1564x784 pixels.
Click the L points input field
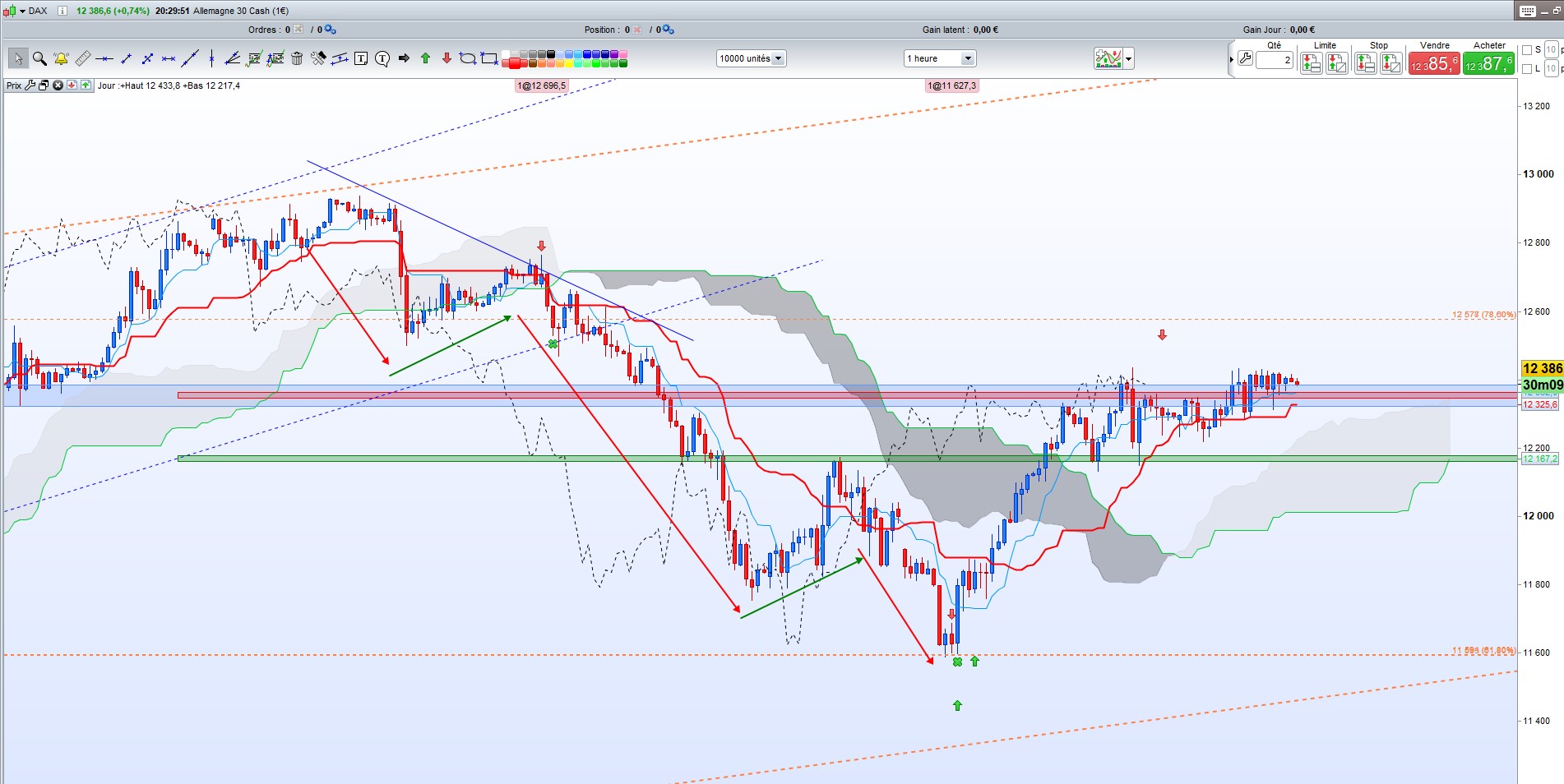tap(1552, 69)
